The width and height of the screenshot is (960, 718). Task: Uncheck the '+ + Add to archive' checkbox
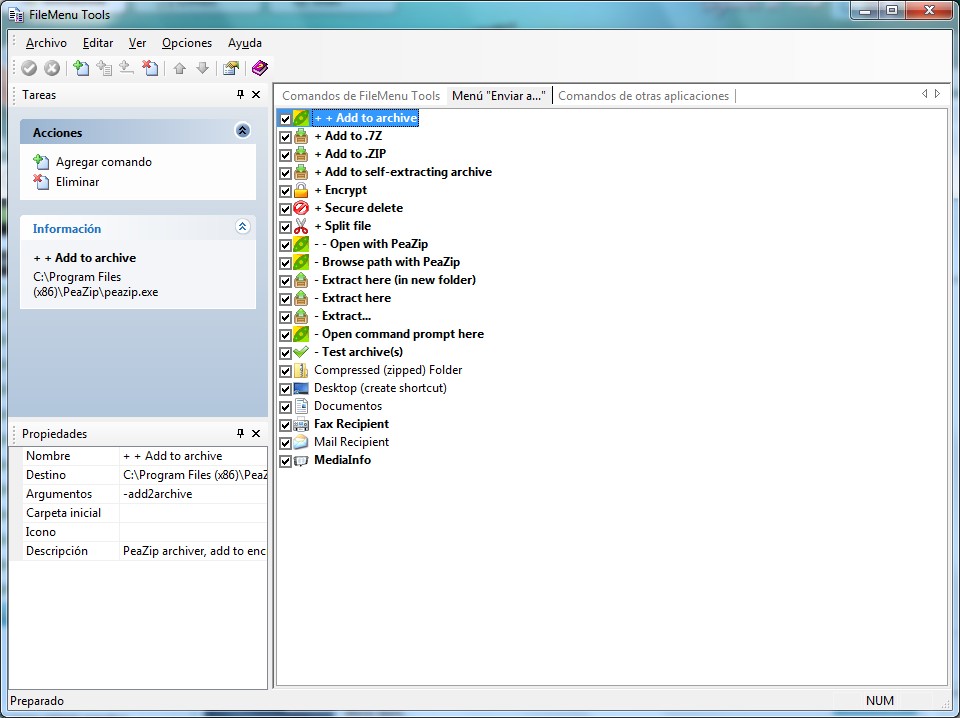pos(285,119)
